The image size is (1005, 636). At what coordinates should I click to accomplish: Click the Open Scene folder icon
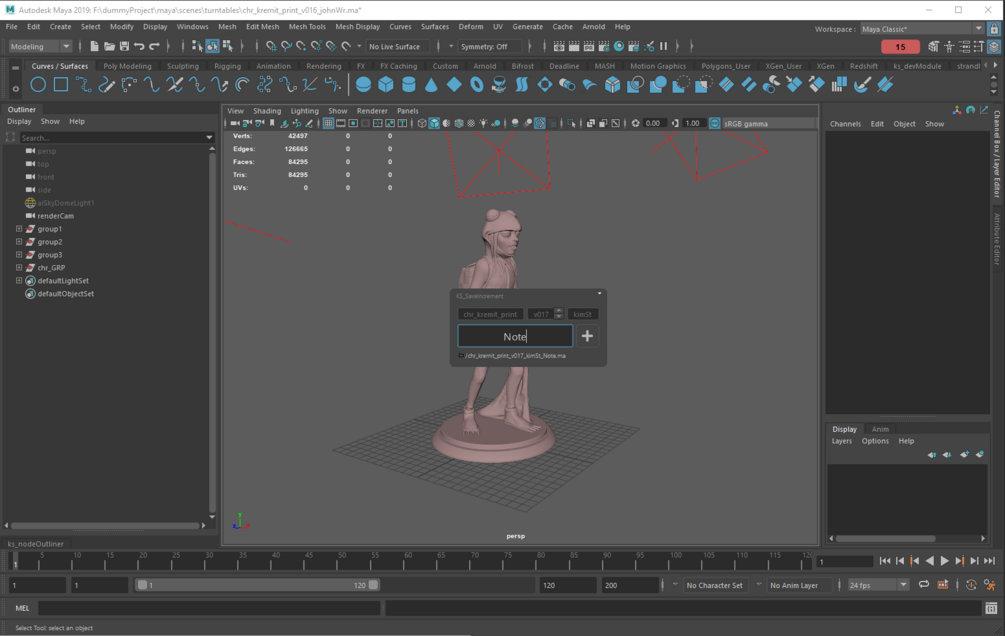point(109,46)
